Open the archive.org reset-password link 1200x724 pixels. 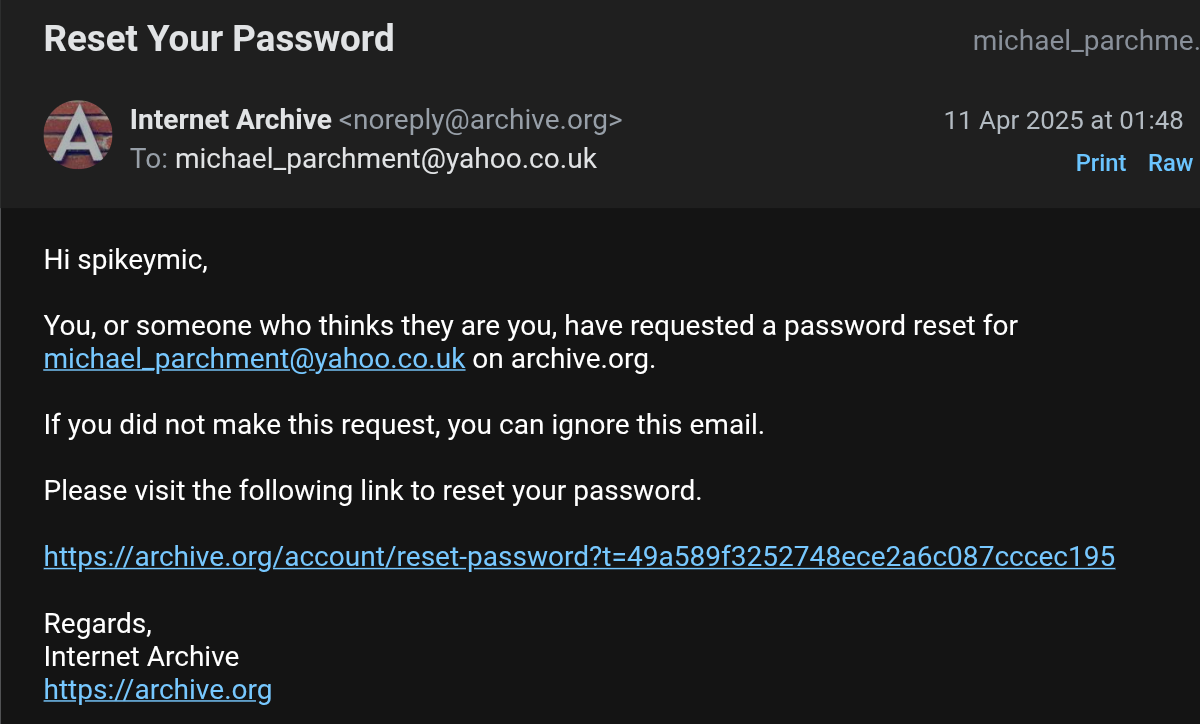click(x=579, y=557)
